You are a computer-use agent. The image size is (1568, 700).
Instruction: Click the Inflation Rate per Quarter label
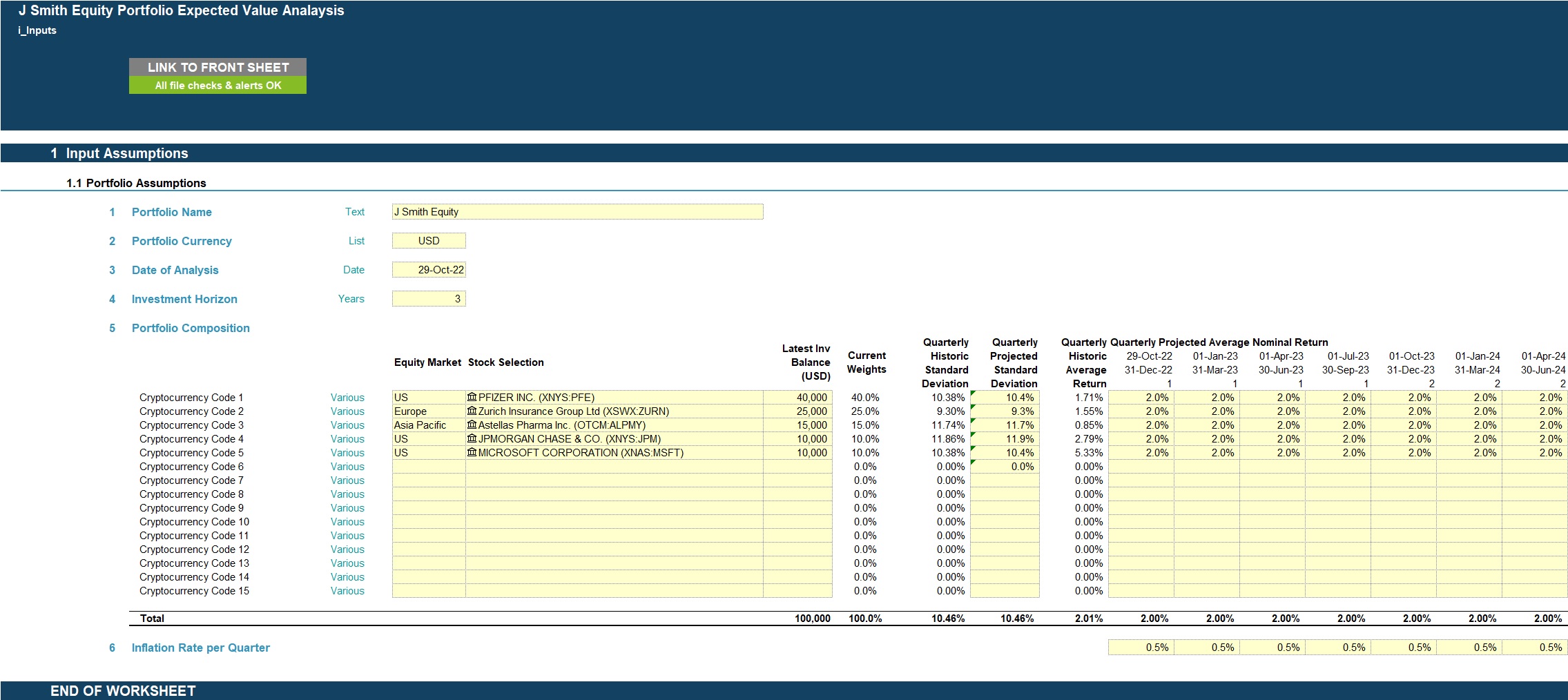(201, 648)
